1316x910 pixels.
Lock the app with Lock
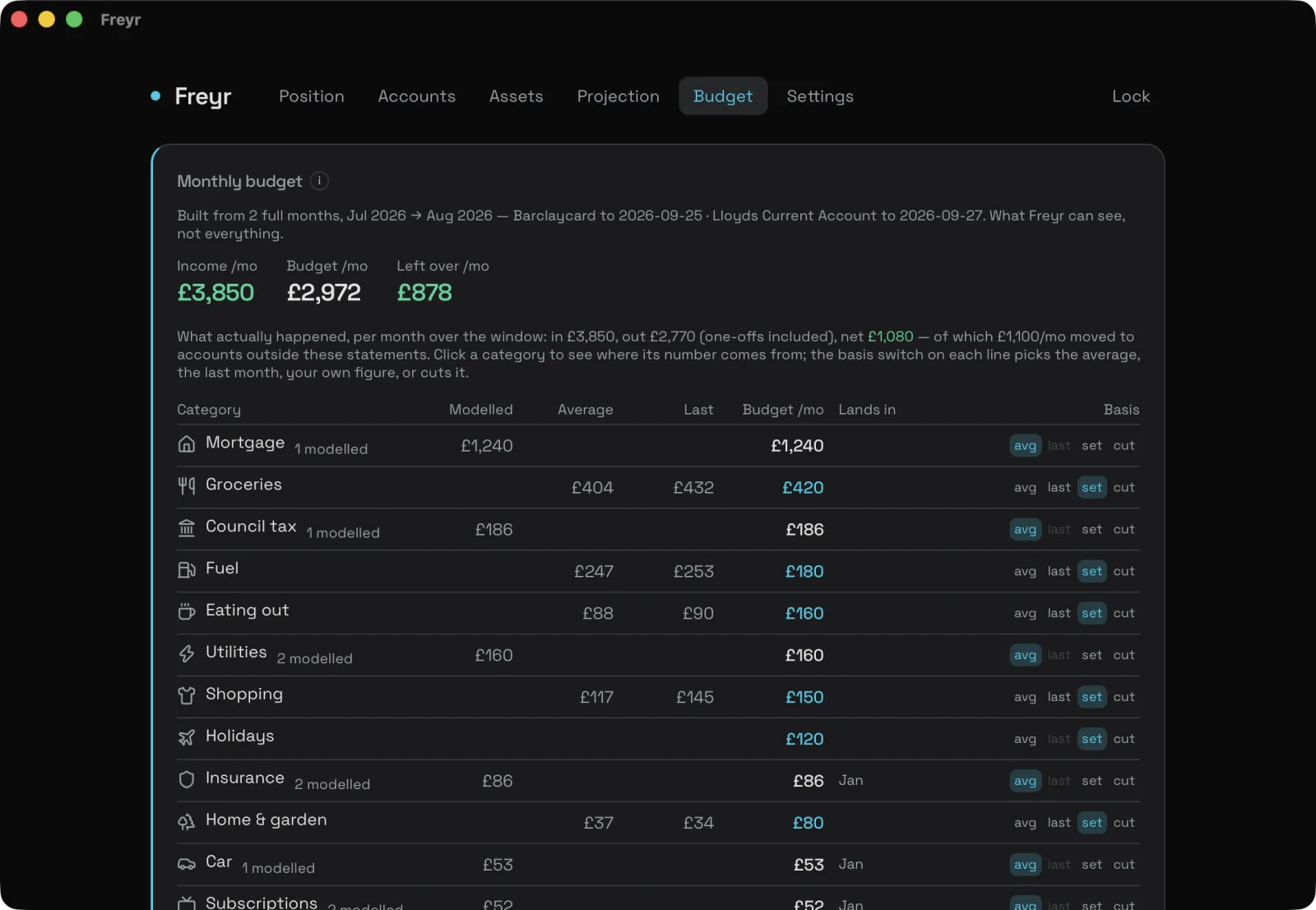(x=1131, y=96)
